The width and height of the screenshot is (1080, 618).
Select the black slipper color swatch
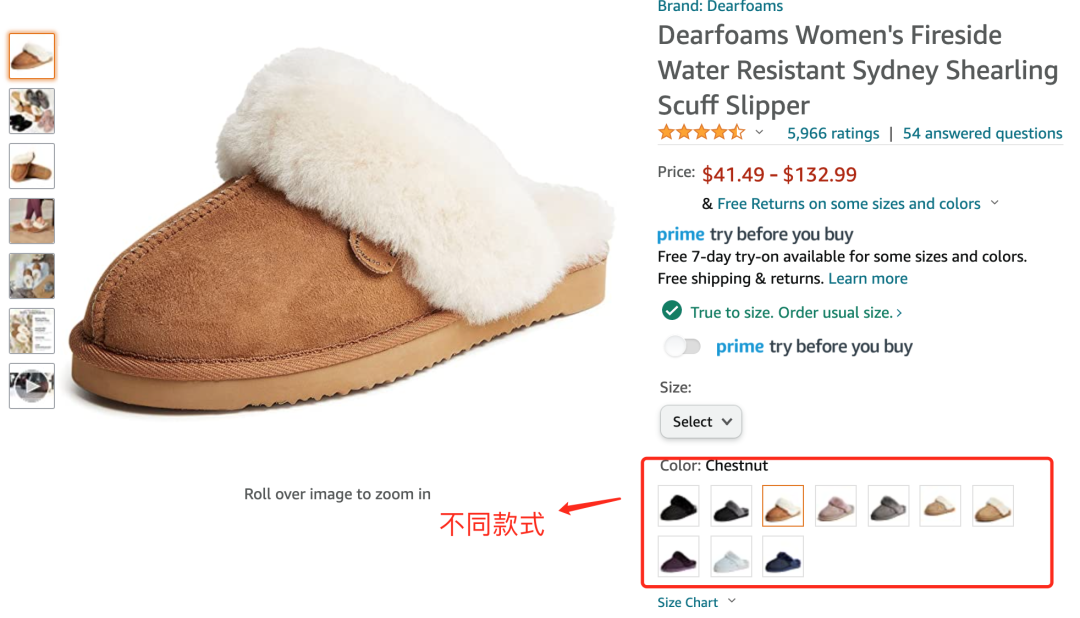click(678, 506)
